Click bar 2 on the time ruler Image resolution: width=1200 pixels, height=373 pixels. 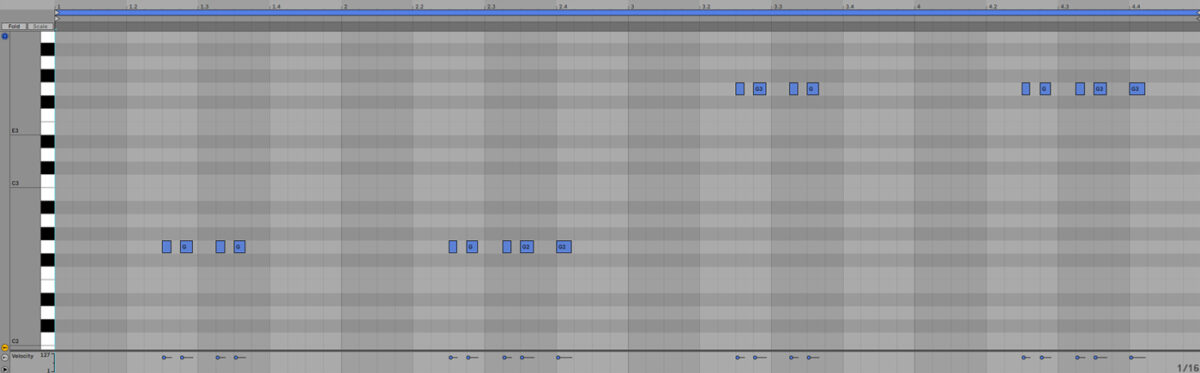click(345, 6)
